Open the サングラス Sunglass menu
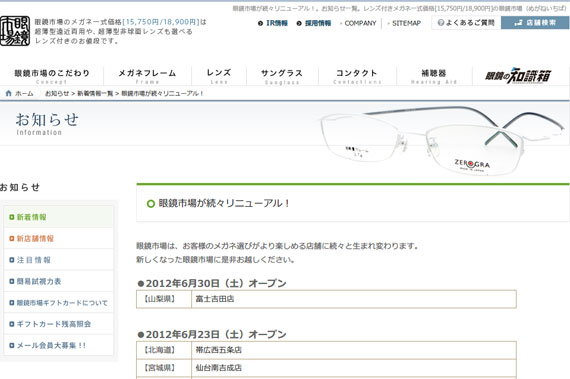Screen dimensions: 570x379 tap(282, 76)
